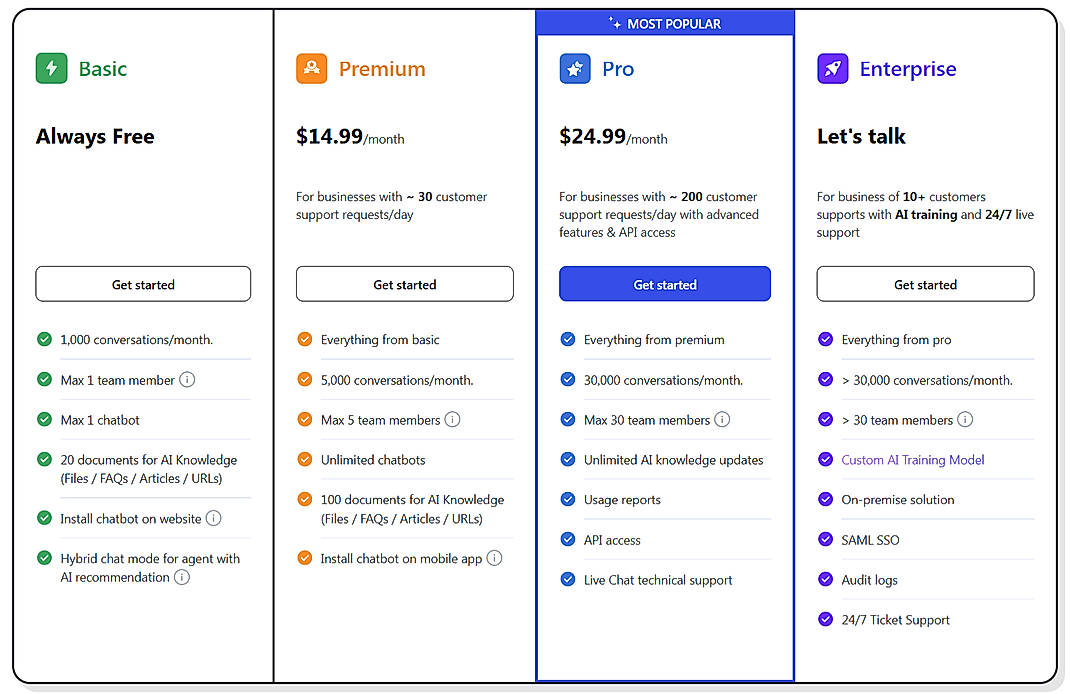The width and height of the screenshot is (1070, 694).
Task: Click the Enterprise rocket badge icon
Action: click(x=833, y=68)
